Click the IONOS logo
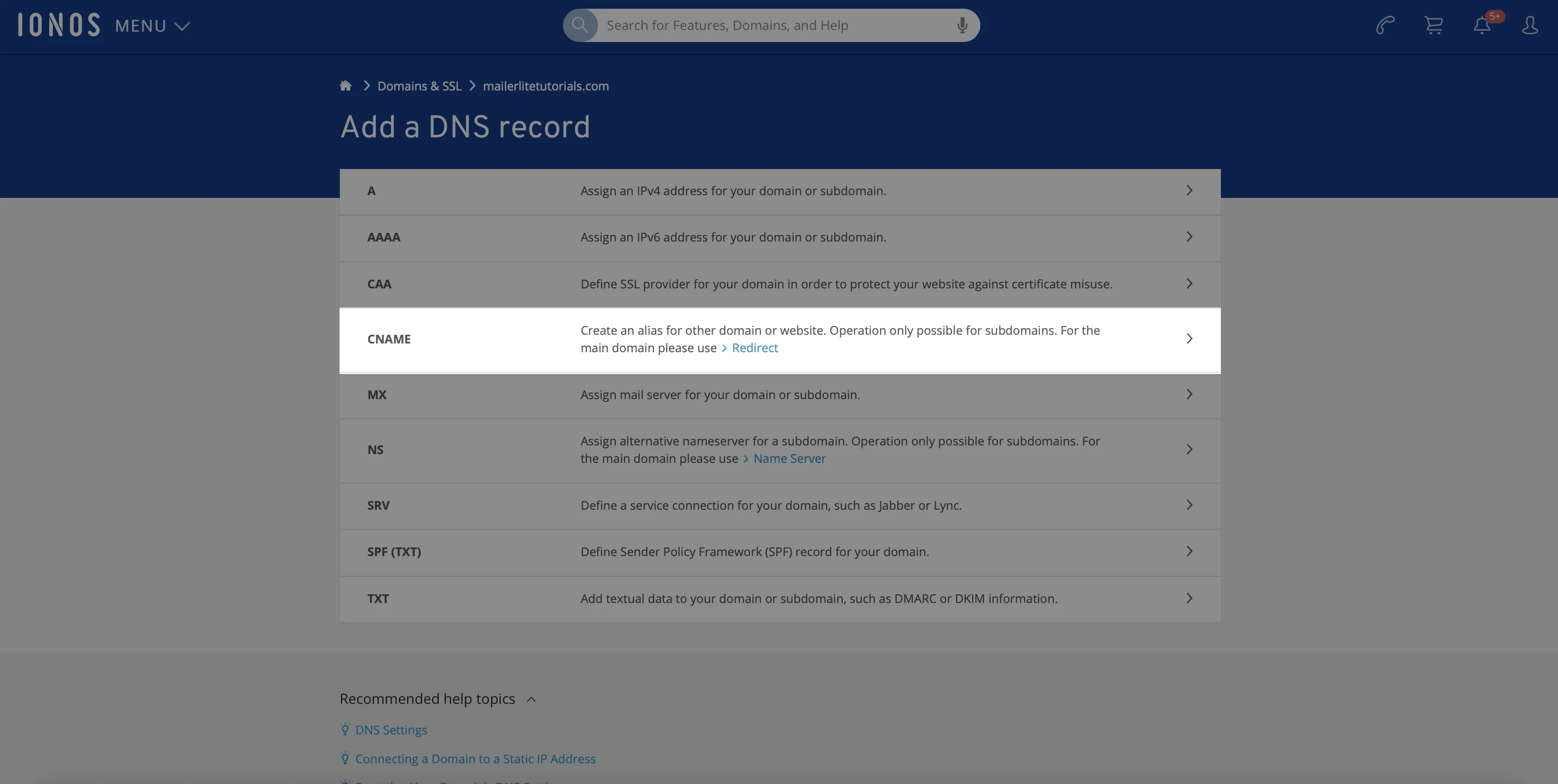The height and width of the screenshot is (784, 1558). click(x=59, y=26)
